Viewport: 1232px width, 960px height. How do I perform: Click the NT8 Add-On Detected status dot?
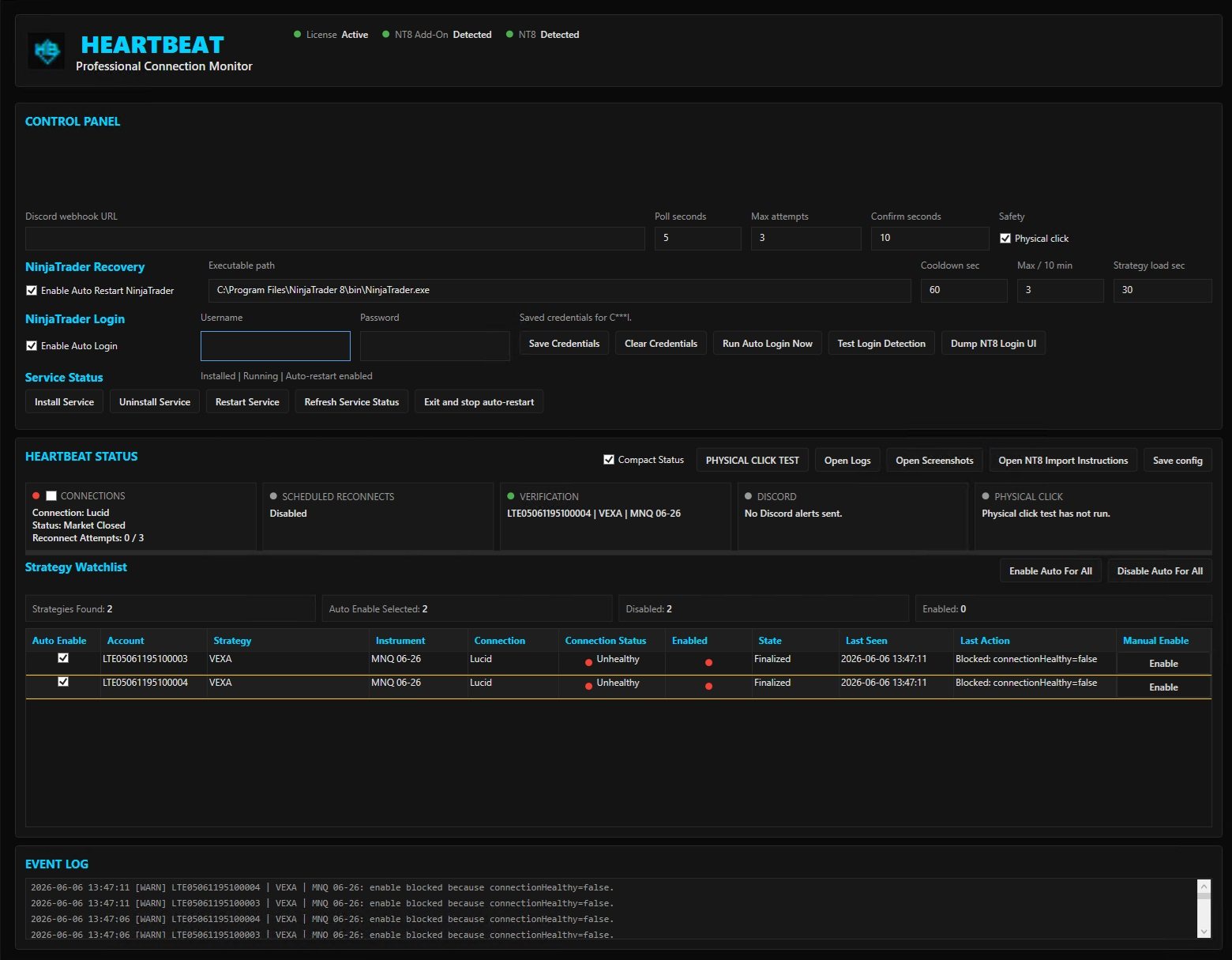click(x=386, y=34)
